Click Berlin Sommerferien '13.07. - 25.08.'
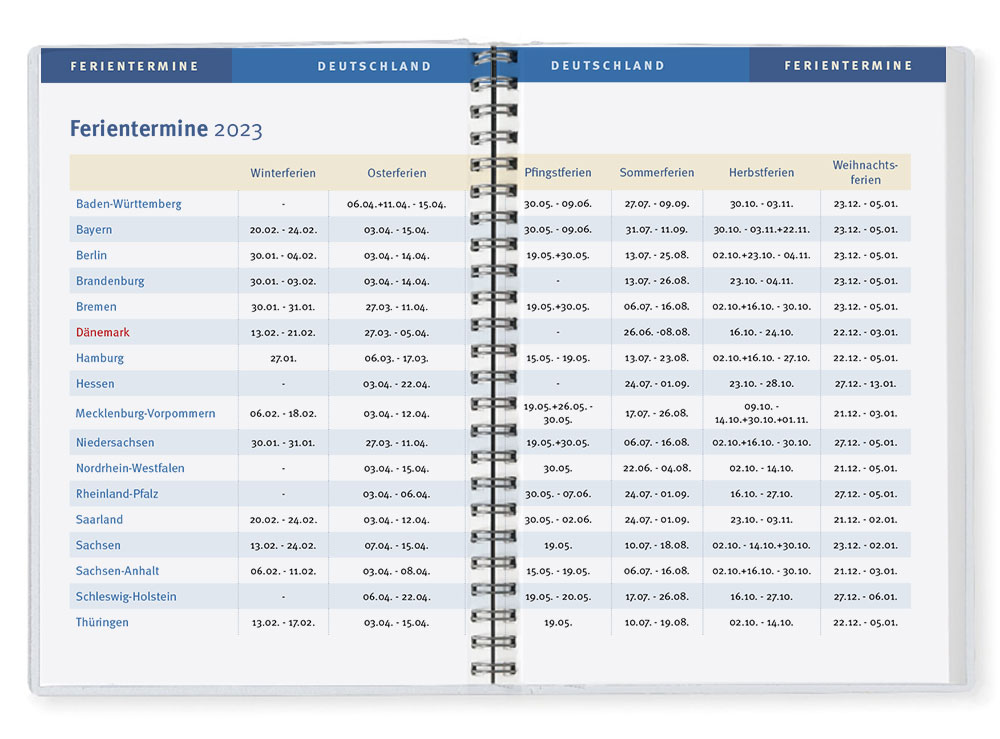The height and width of the screenshot is (739, 1000). click(x=656, y=255)
